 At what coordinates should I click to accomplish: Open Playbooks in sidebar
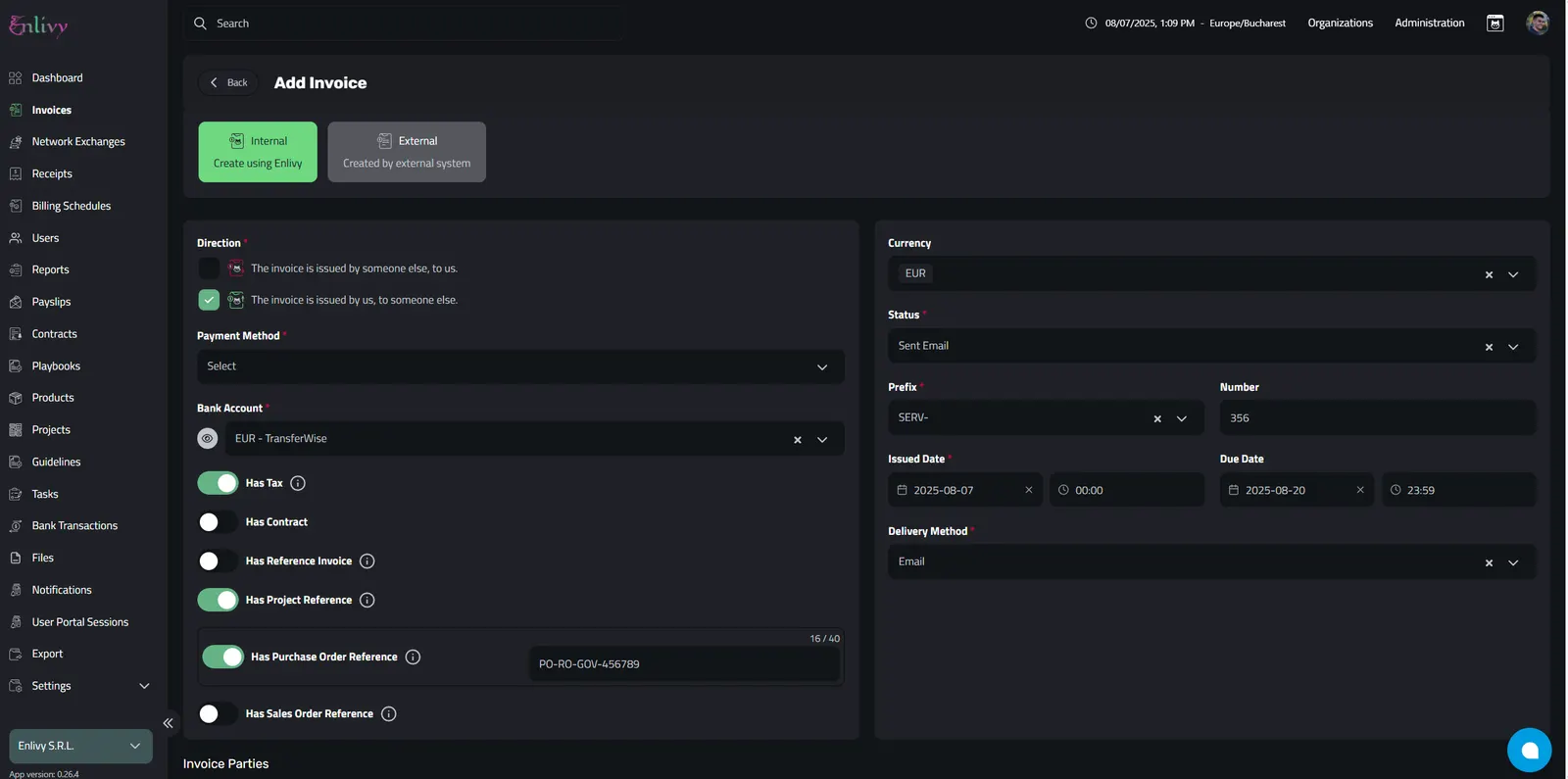pyautogui.click(x=56, y=366)
